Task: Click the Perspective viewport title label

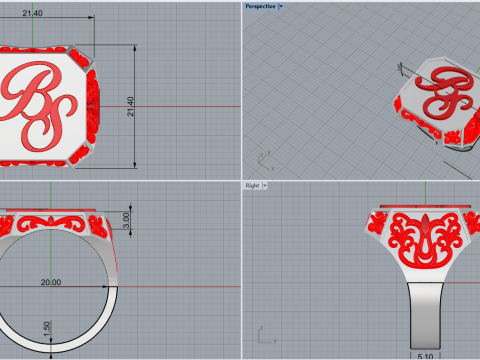Action: coord(260,6)
